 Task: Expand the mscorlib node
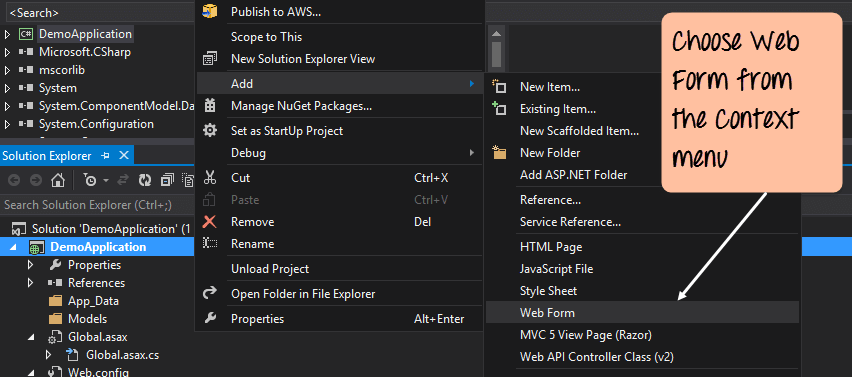7,70
